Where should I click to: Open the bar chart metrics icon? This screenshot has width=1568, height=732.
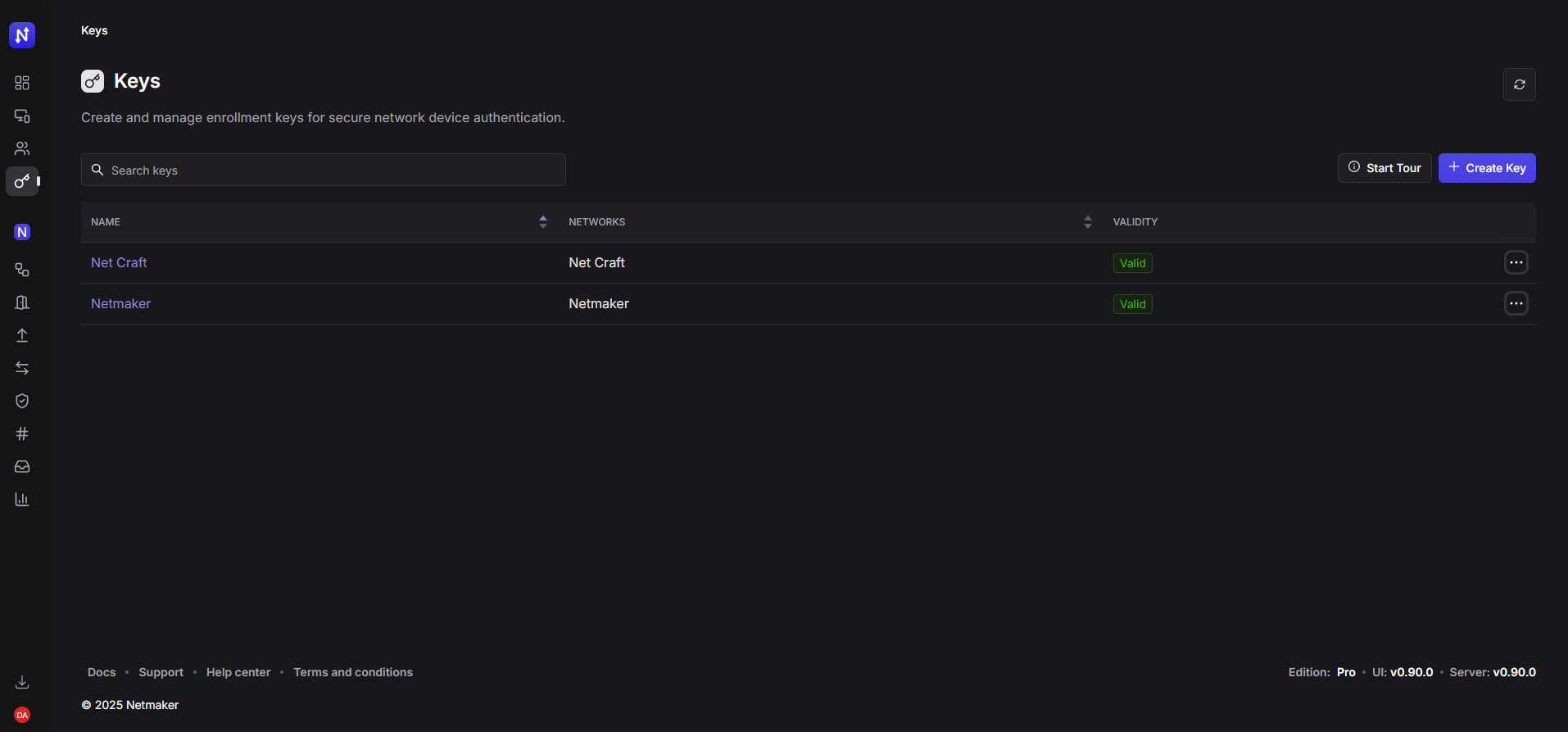(22, 499)
